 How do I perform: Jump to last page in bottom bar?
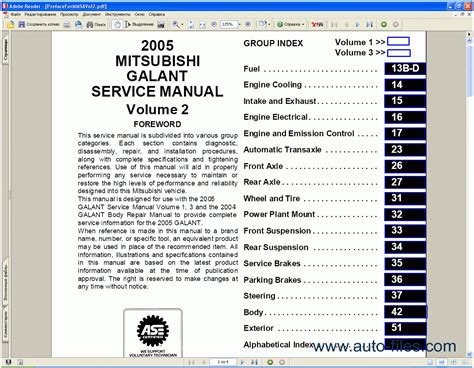(x=254, y=362)
